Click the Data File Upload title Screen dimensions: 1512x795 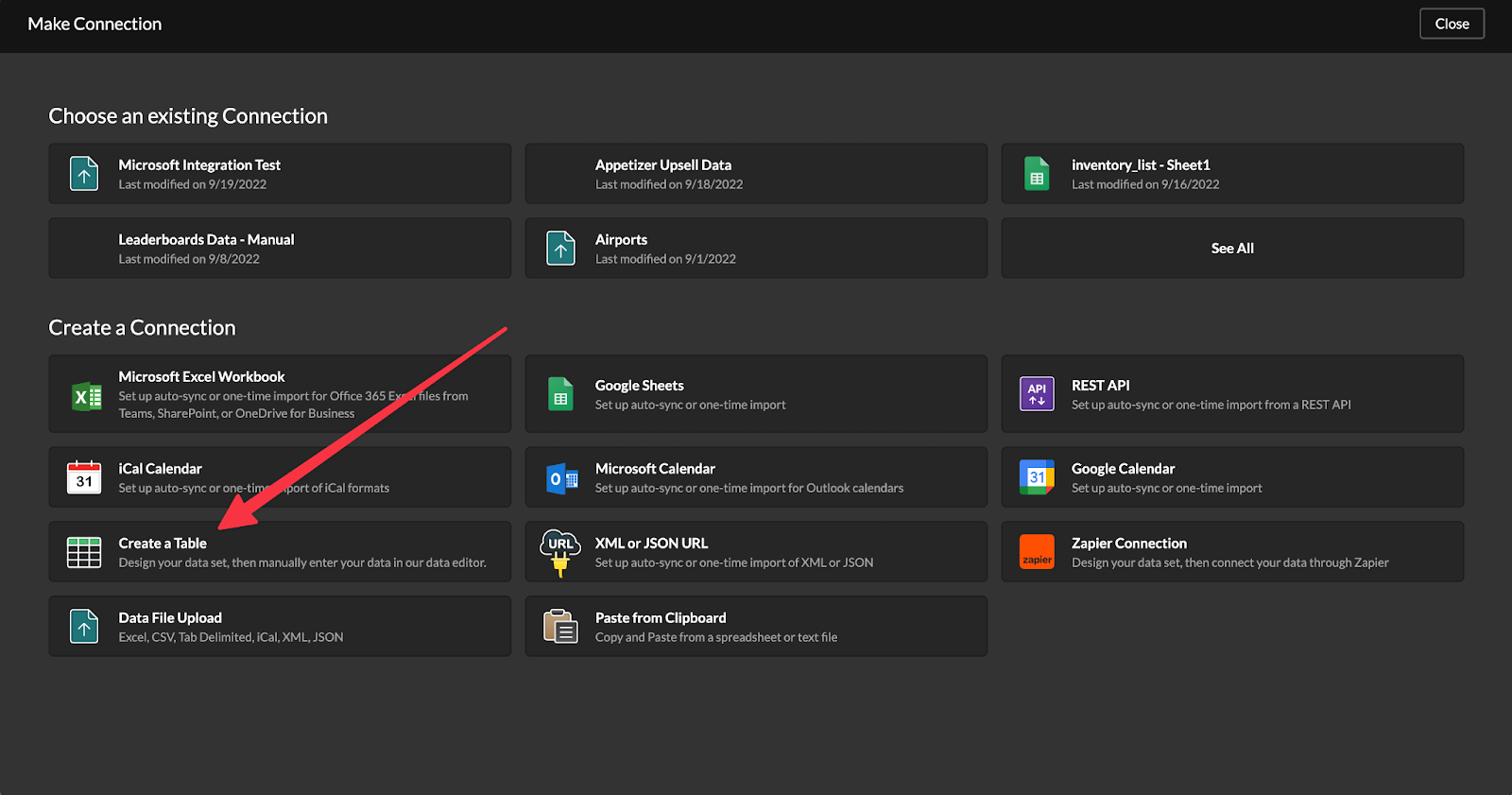pos(170,617)
